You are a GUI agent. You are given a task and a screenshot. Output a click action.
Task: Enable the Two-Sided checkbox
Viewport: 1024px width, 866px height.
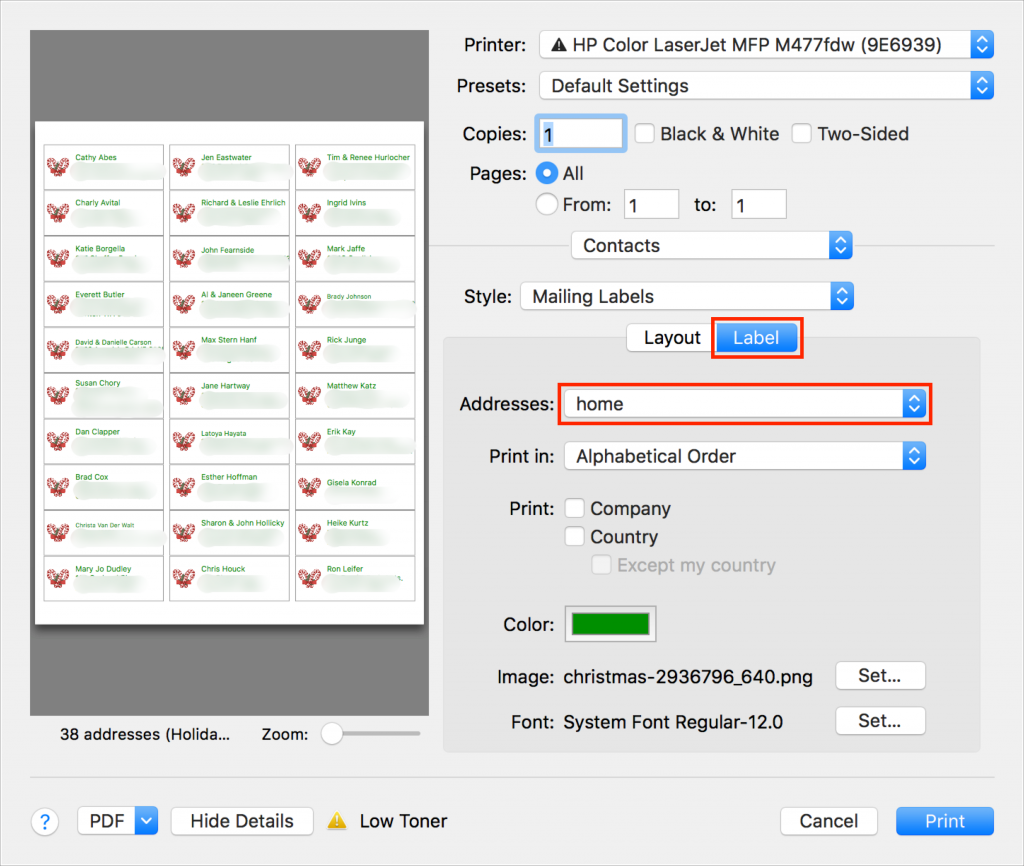point(801,133)
